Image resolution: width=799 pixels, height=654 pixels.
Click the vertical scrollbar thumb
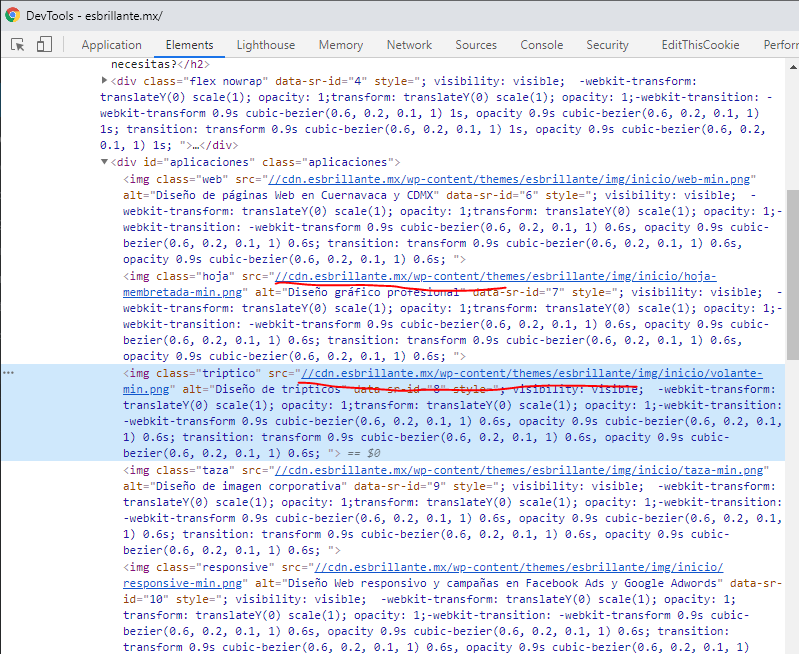click(793, 274)
